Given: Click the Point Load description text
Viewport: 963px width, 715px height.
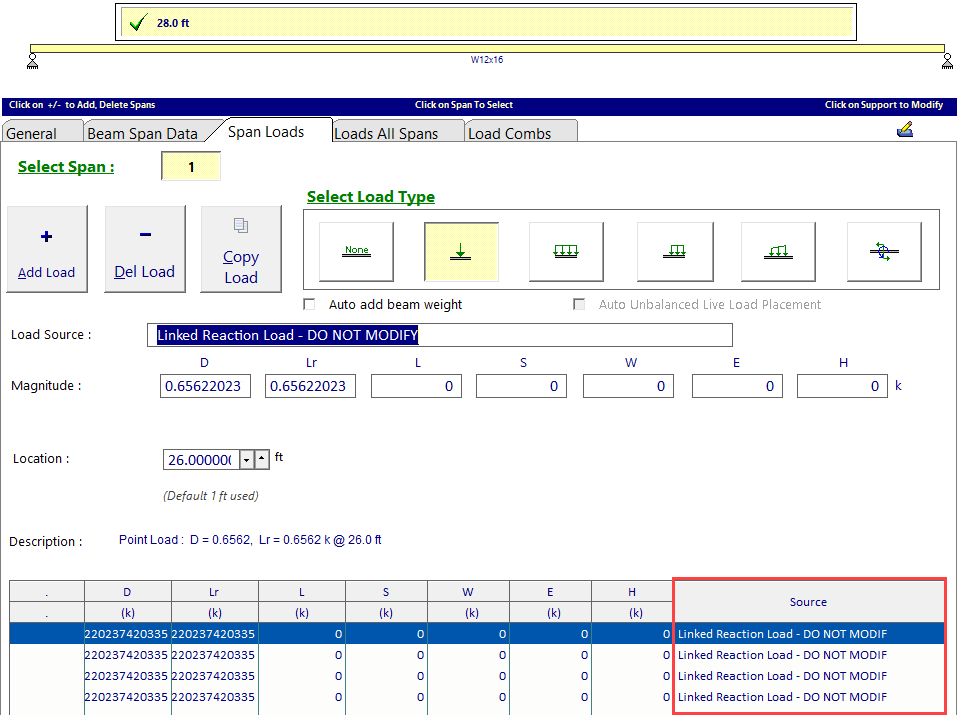Looking at the screenshot, I should coord(250,540).
